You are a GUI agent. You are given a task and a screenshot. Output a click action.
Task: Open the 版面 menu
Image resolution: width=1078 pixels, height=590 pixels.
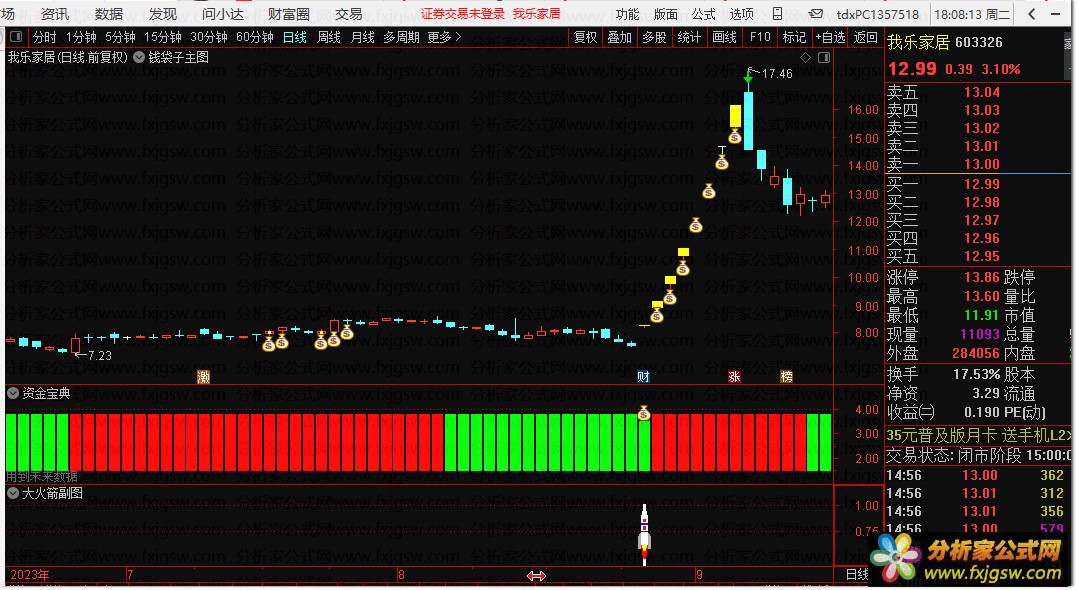click(666, 14)
